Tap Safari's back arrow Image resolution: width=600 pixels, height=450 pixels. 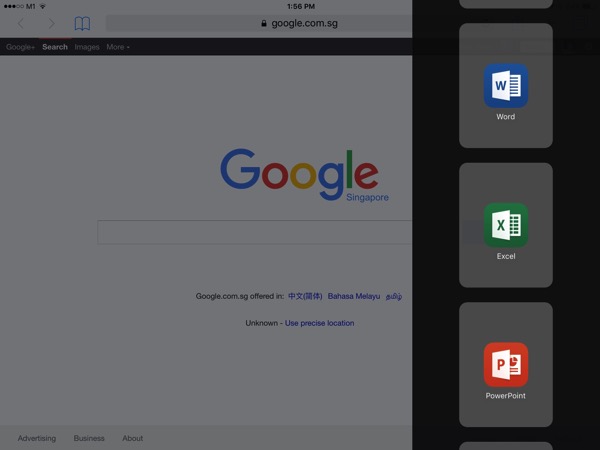(21, 23)
